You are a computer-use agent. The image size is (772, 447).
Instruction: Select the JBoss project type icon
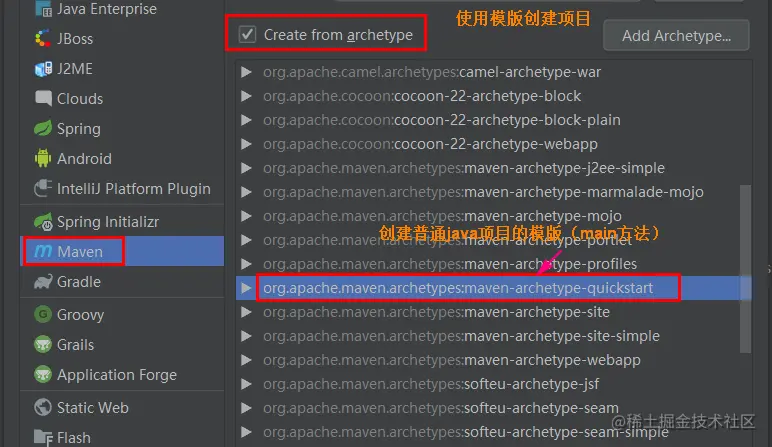[x=43, y=38]
